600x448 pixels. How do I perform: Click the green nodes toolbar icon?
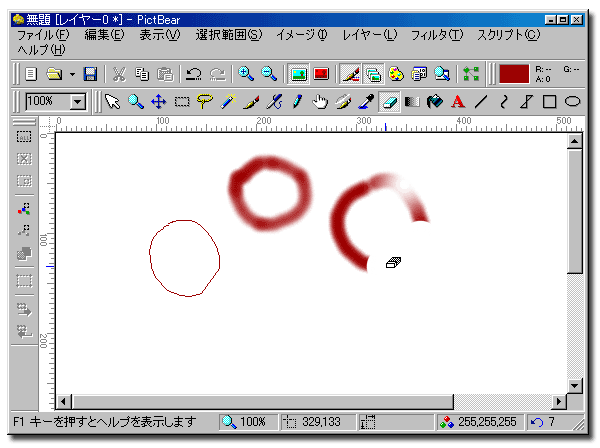tap(471, 74)
